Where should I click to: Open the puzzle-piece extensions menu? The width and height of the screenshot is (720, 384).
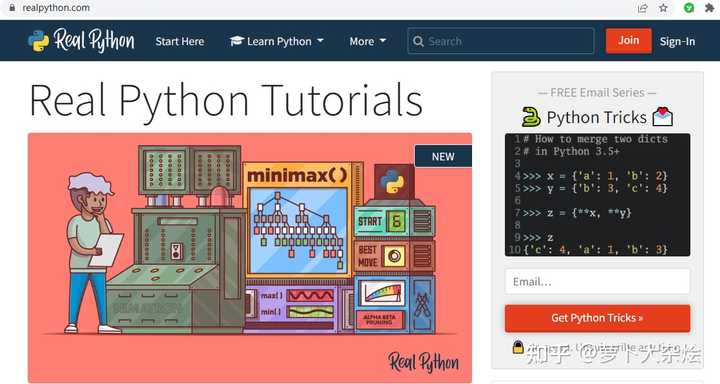coord(709,8)
